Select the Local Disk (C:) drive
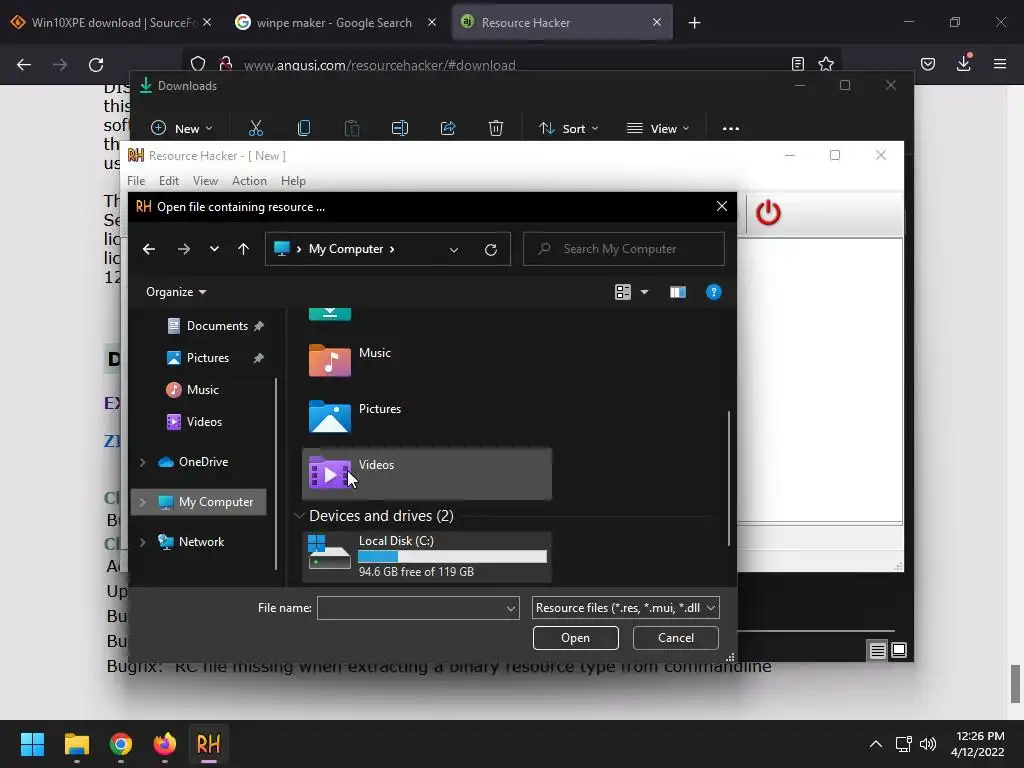1024x768 pixels. pyautogui.click(x=427, y=557)
